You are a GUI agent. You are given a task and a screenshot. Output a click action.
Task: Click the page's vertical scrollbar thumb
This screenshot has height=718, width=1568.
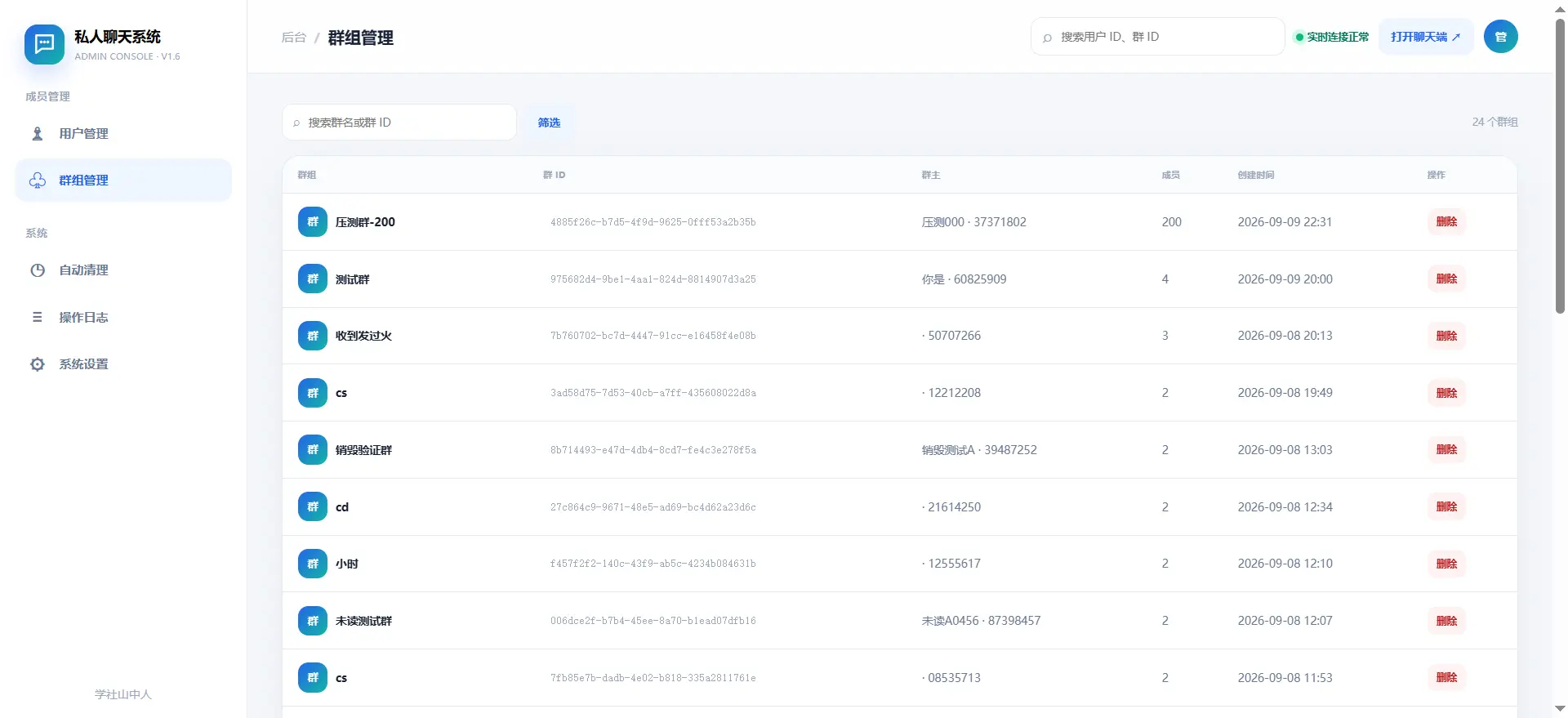(x=1560, y=166)
